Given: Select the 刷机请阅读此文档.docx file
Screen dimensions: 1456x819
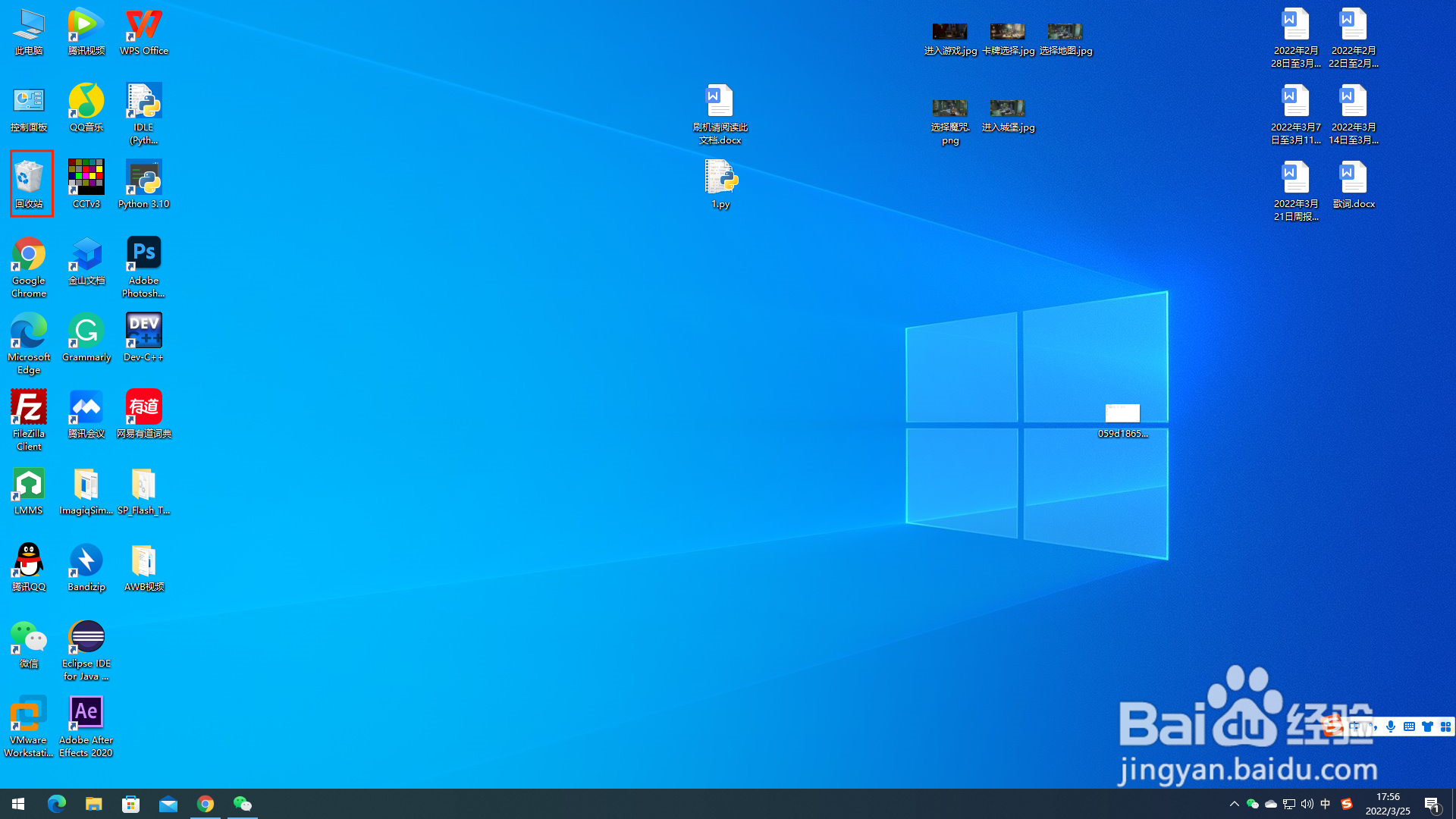Looking at the screenshot, I should point(720,115).
